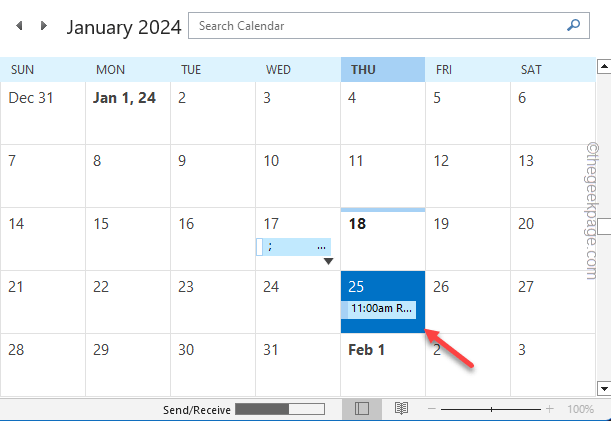The image size is (611, 421).
Task: Select Feb 1 day cell
Action: pos(383,365)
